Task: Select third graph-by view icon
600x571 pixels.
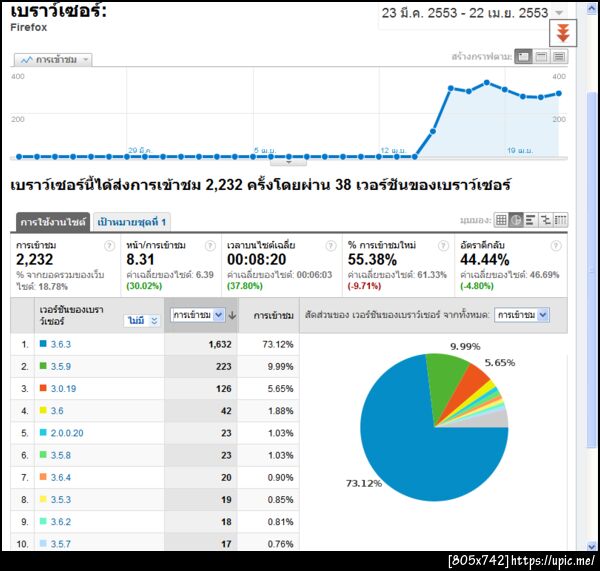Action: click(559, 57)
